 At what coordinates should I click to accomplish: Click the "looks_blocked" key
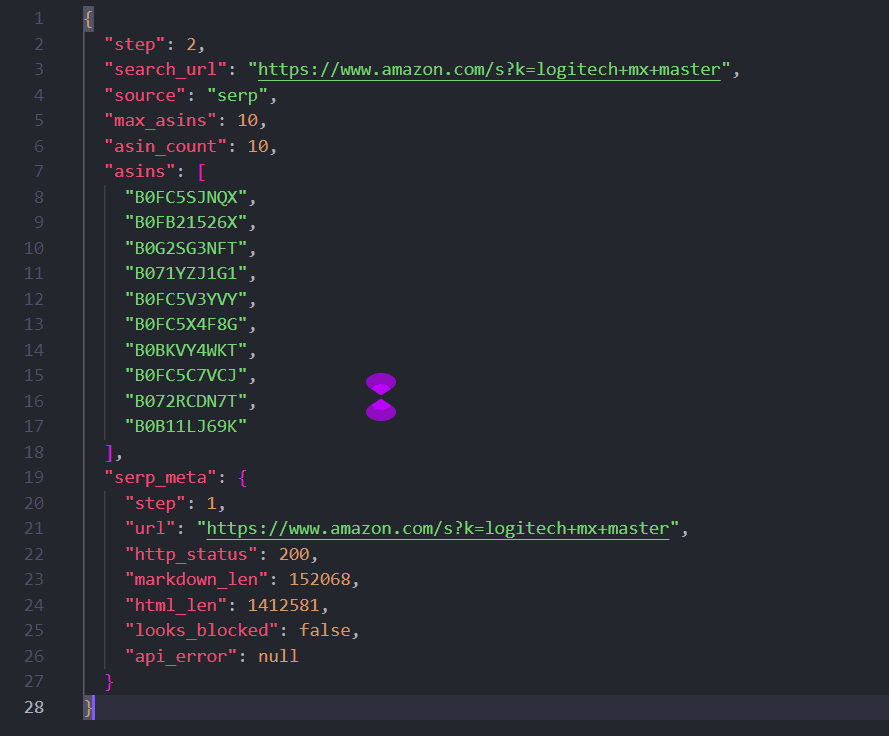(201, 631)
